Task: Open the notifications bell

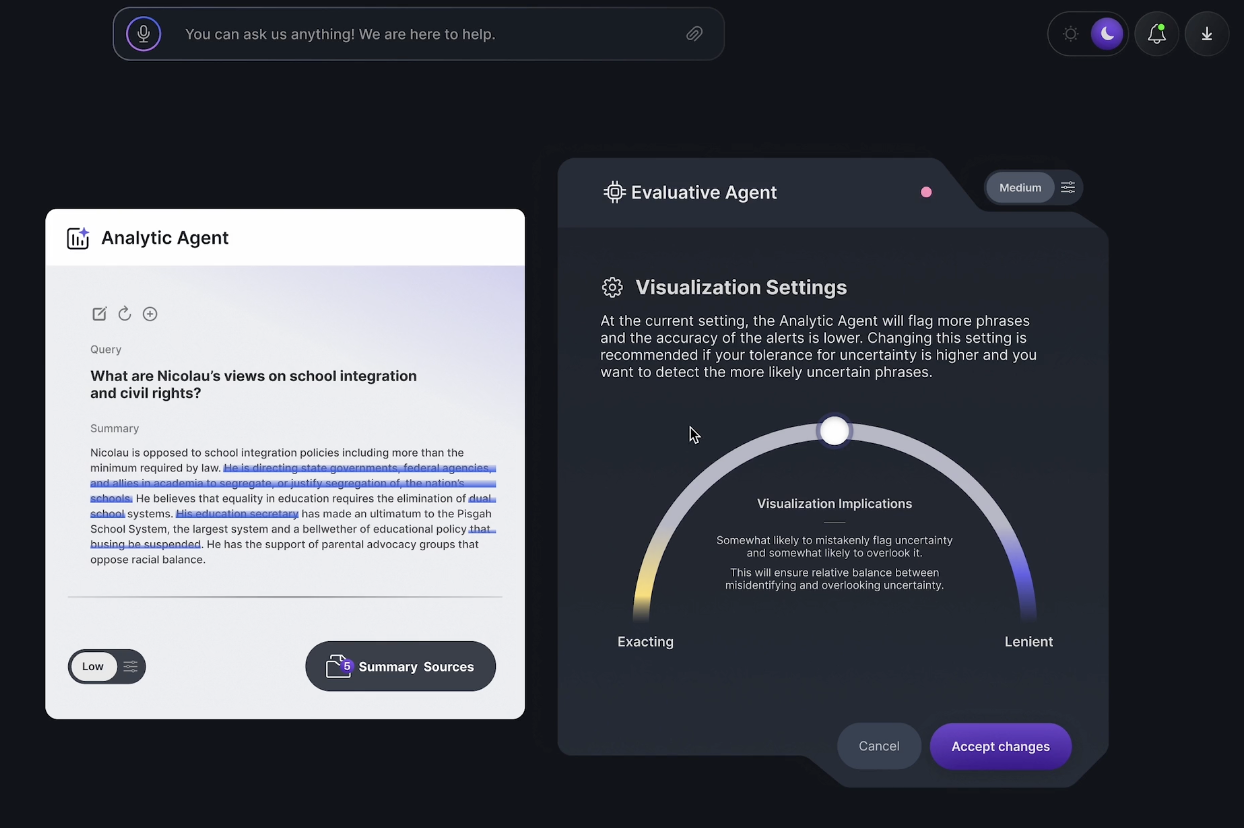Action: click(x=1157, y=34)
